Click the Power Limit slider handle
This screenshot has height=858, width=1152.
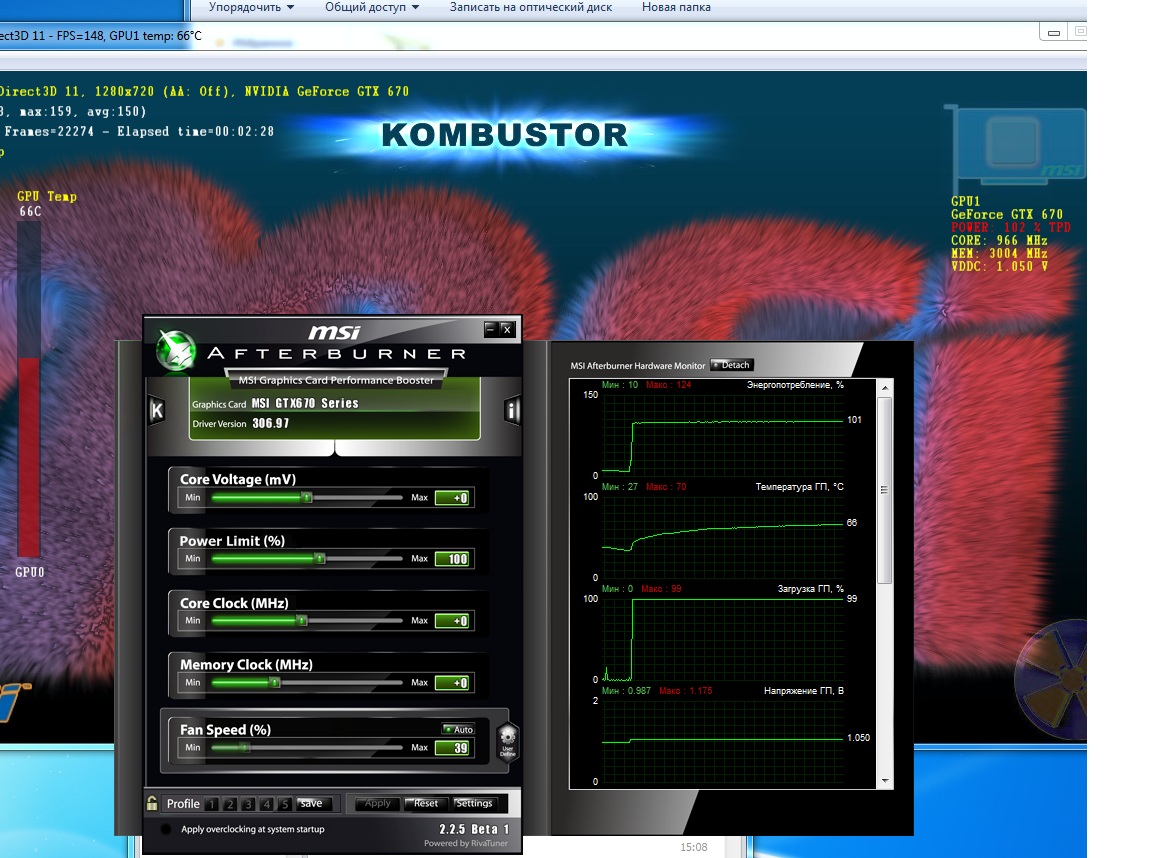coord(320,558)
